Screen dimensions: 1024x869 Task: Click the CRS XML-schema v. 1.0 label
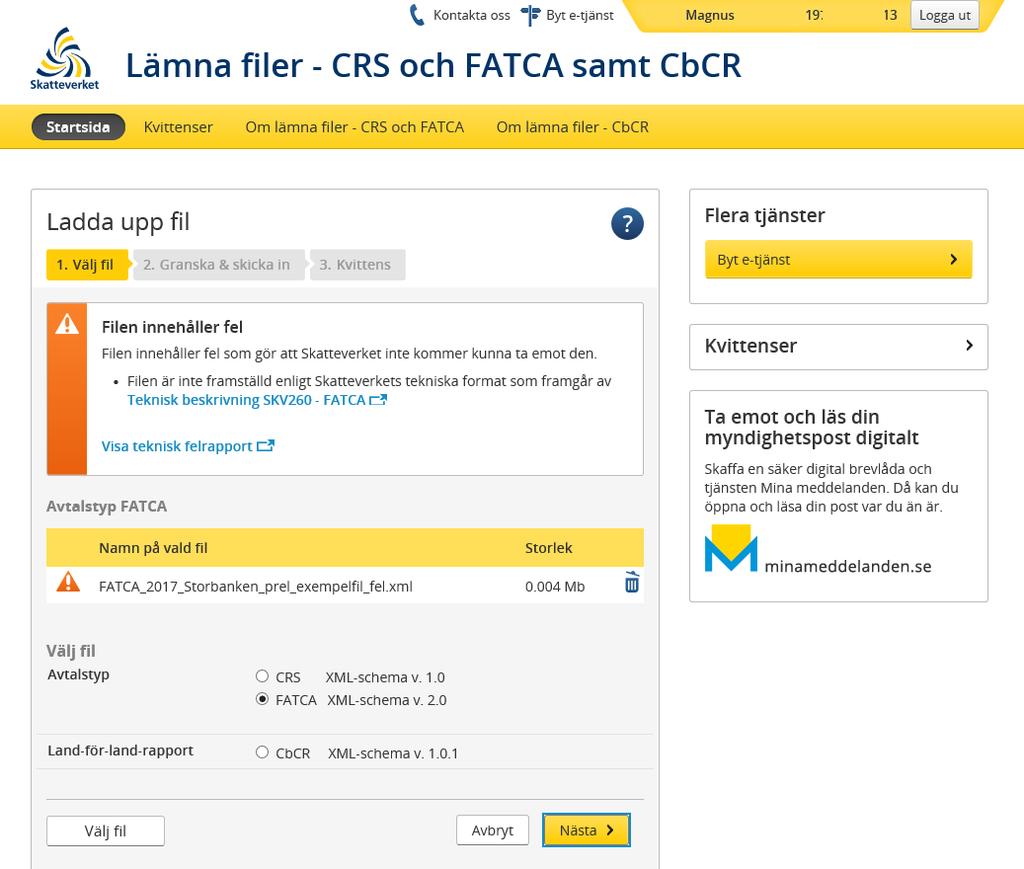[360, 677]
